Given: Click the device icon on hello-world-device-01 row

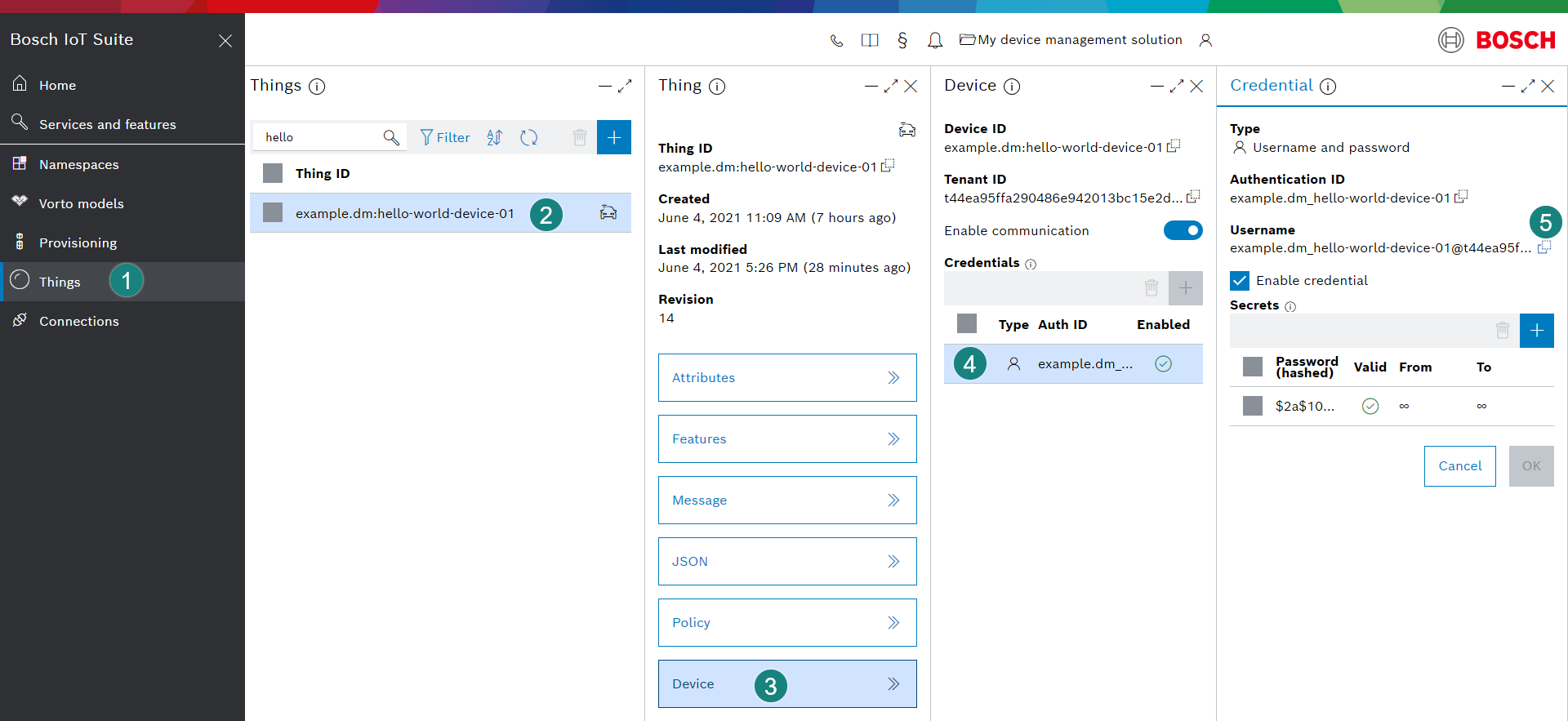Looking at the screenshot, I should click(x=608, y=212).
